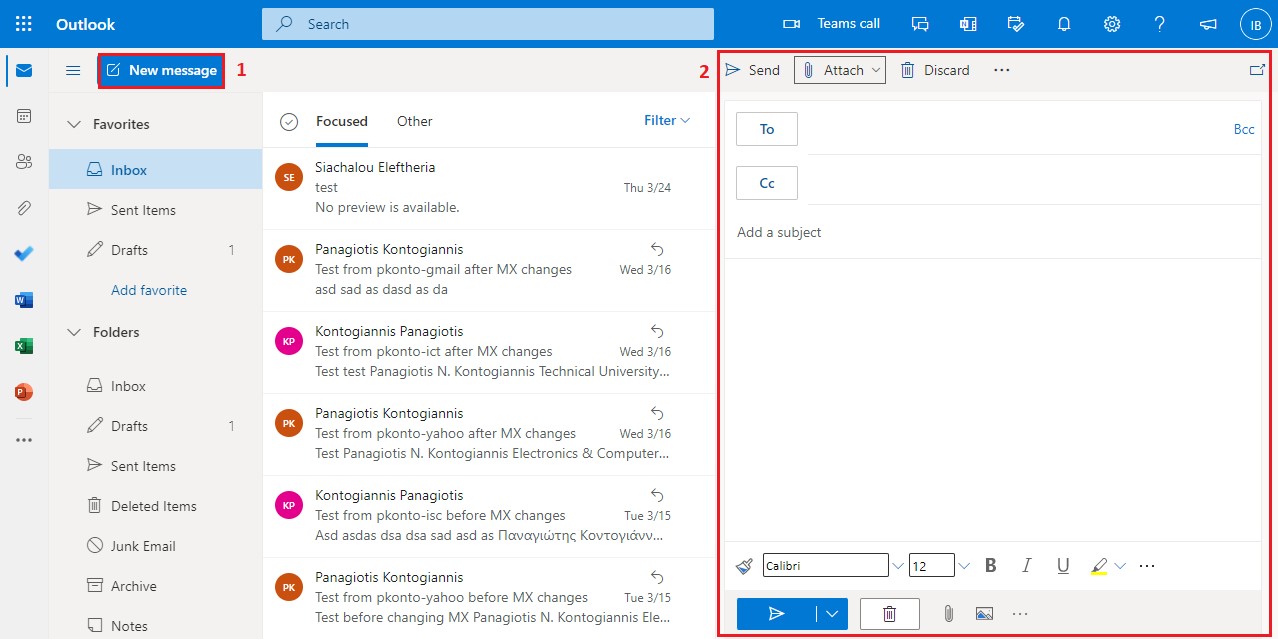Toggle italic formatting

point(1026,566)
